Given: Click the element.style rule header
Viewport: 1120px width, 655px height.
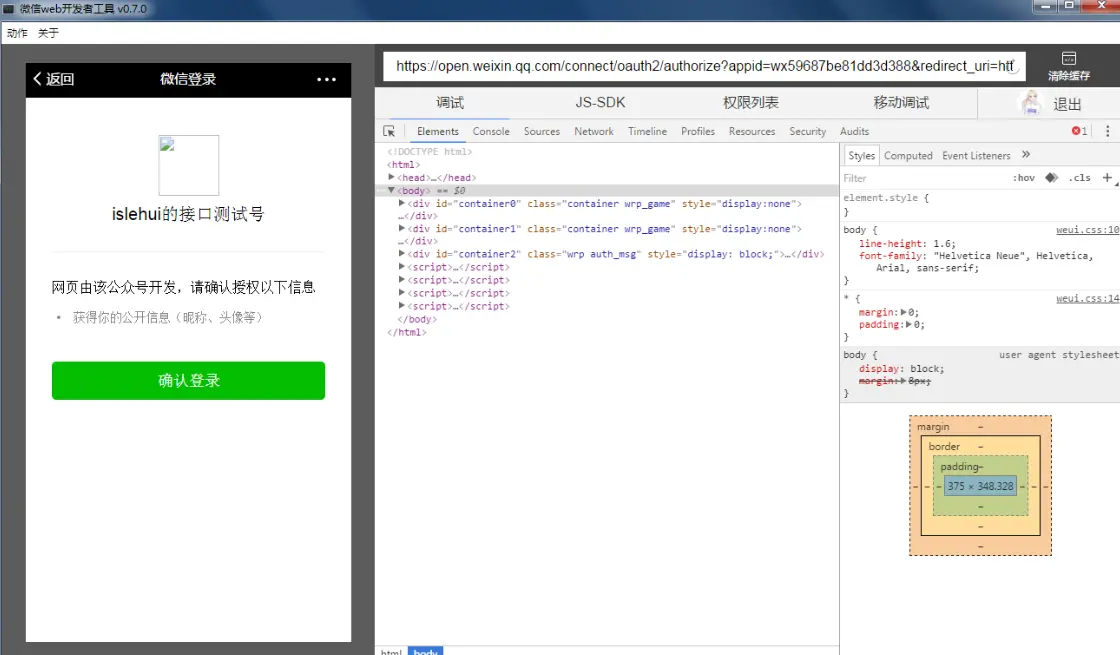Looking at the screenshot, I should click(x=886, y=198).
